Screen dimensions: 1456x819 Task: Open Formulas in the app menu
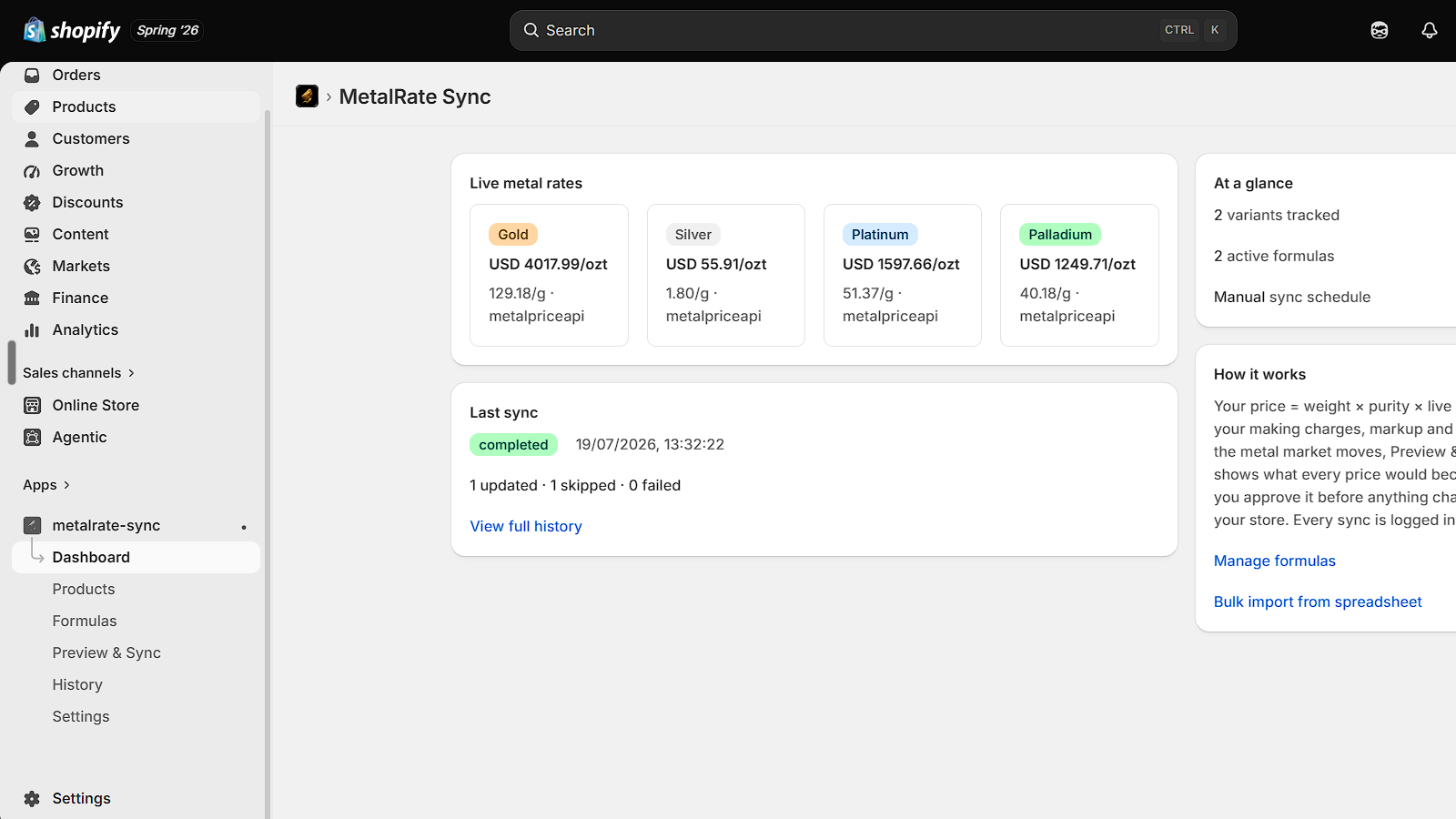coord(136,622)
